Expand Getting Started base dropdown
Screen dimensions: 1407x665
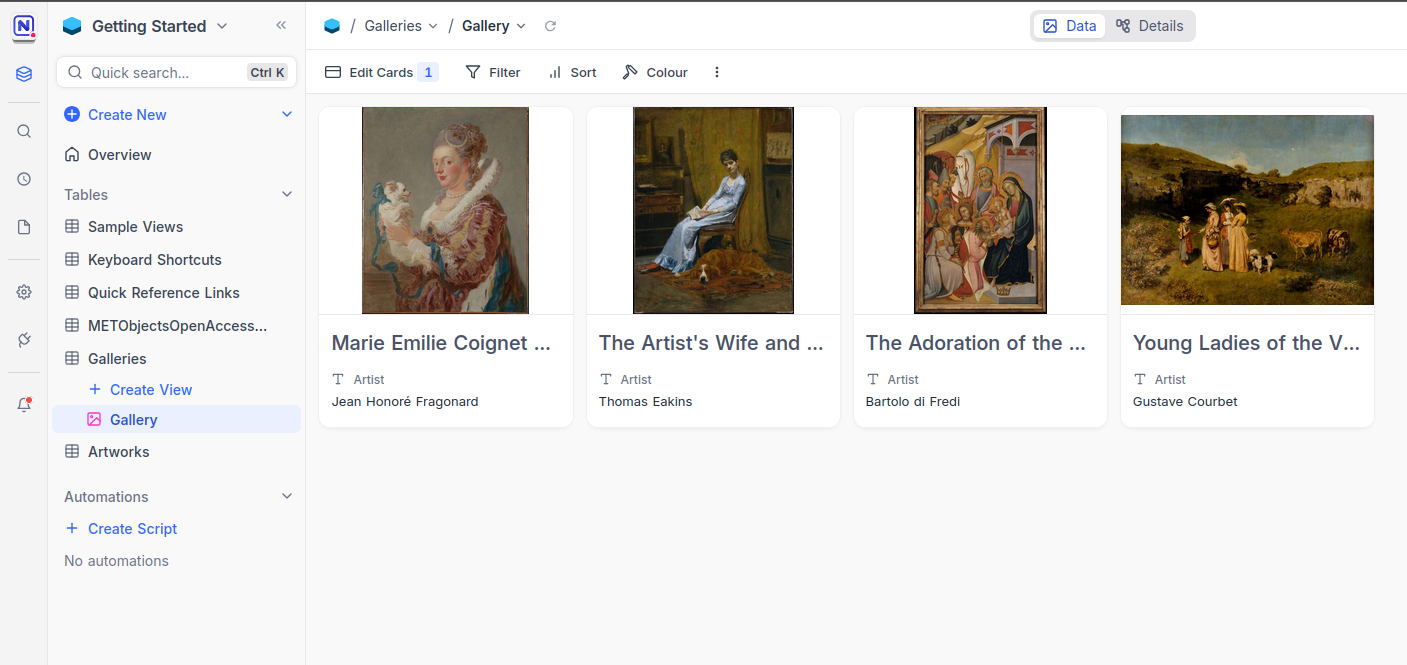coord(222,26)
